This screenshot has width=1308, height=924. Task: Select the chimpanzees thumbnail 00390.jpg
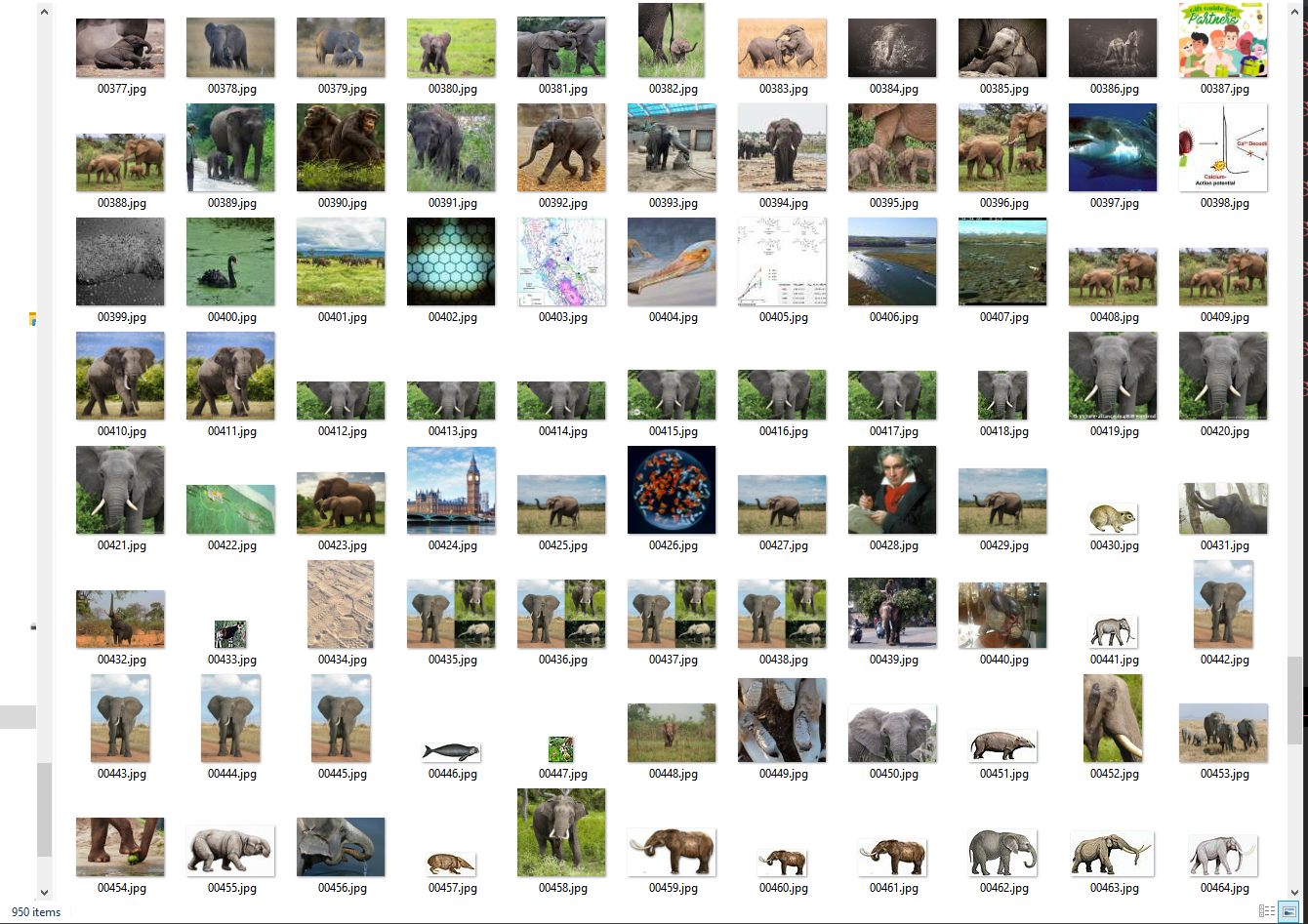tap(341, 147)
